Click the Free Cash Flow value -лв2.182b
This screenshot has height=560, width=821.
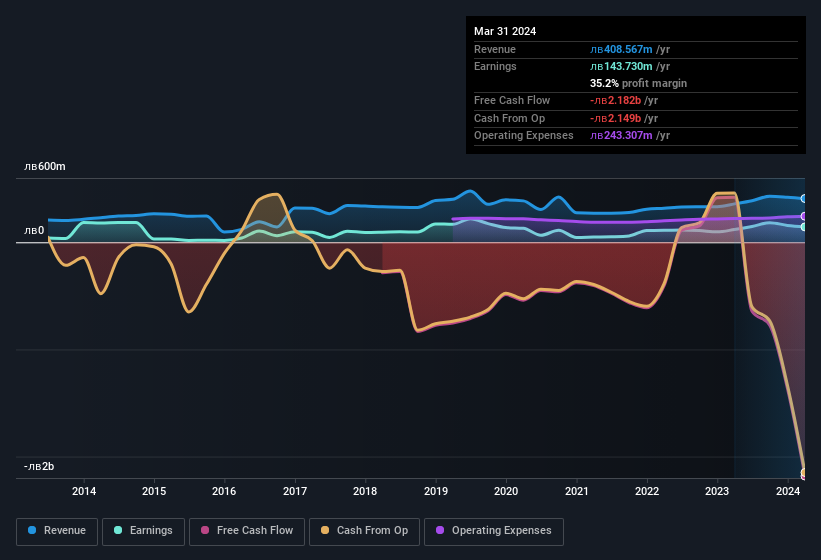[615, 100]
